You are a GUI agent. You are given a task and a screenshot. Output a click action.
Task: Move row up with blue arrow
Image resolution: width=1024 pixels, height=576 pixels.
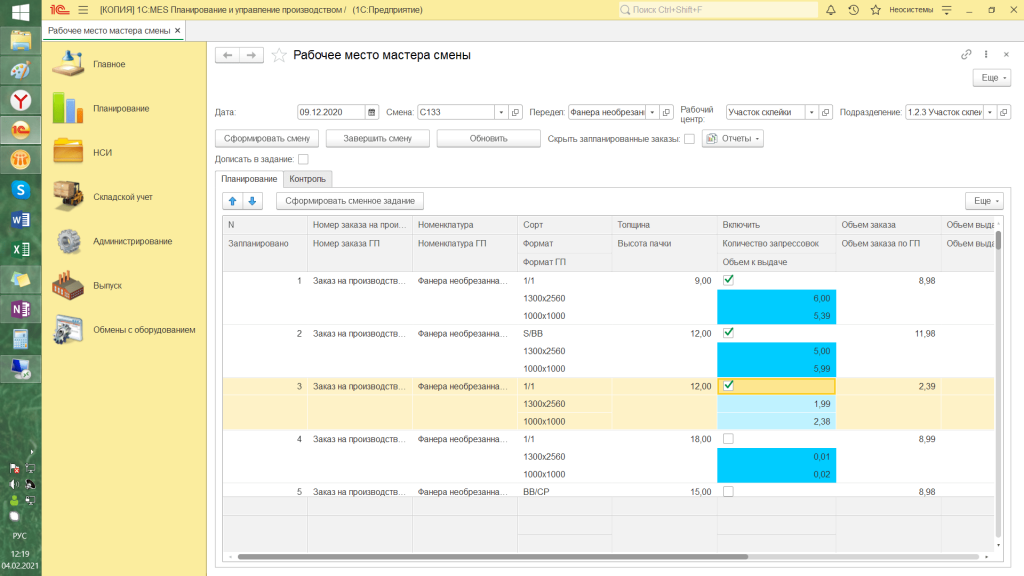click(x=232, y=201)
